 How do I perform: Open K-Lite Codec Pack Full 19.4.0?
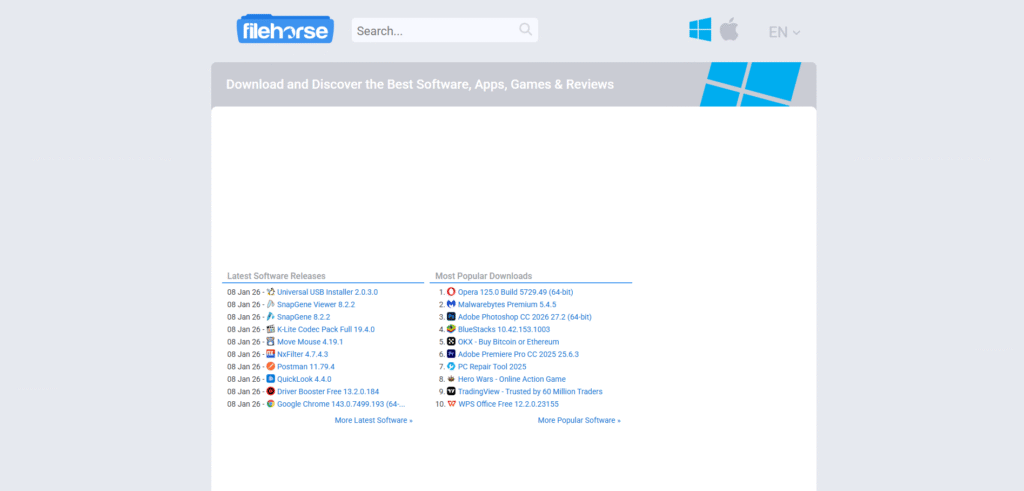coord(326,329)
